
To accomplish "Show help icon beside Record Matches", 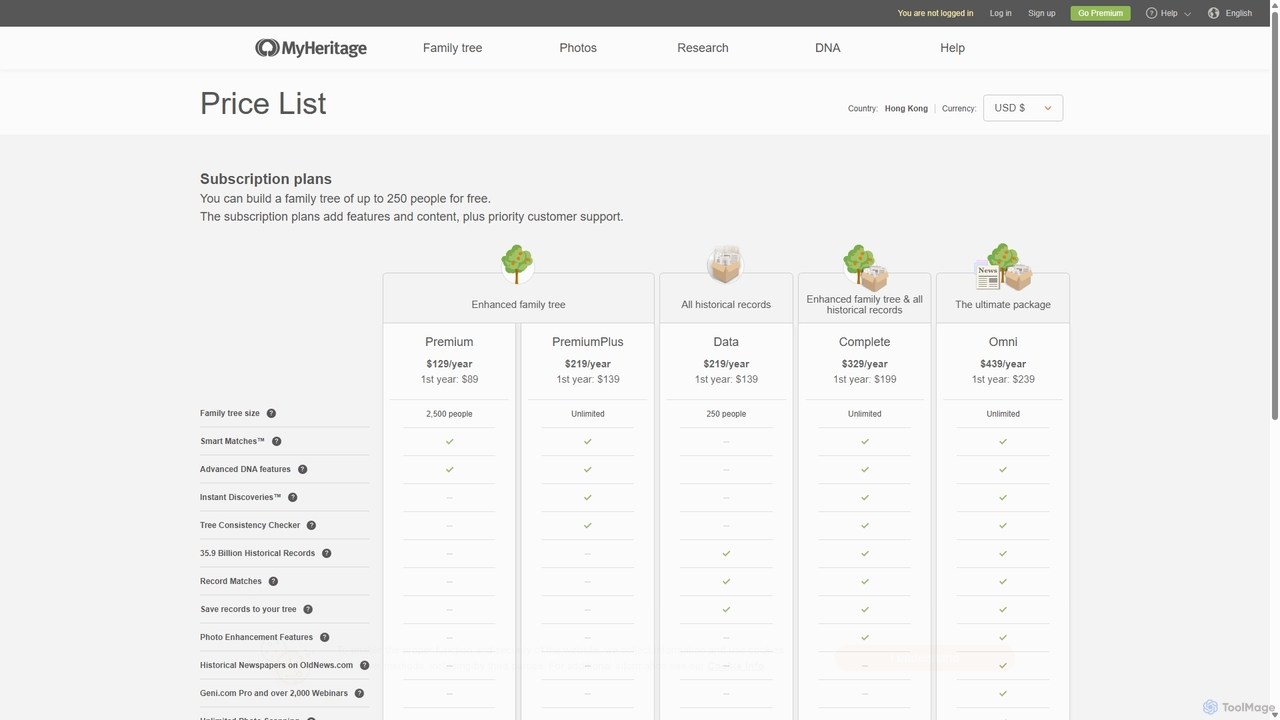I will point(273,581).
